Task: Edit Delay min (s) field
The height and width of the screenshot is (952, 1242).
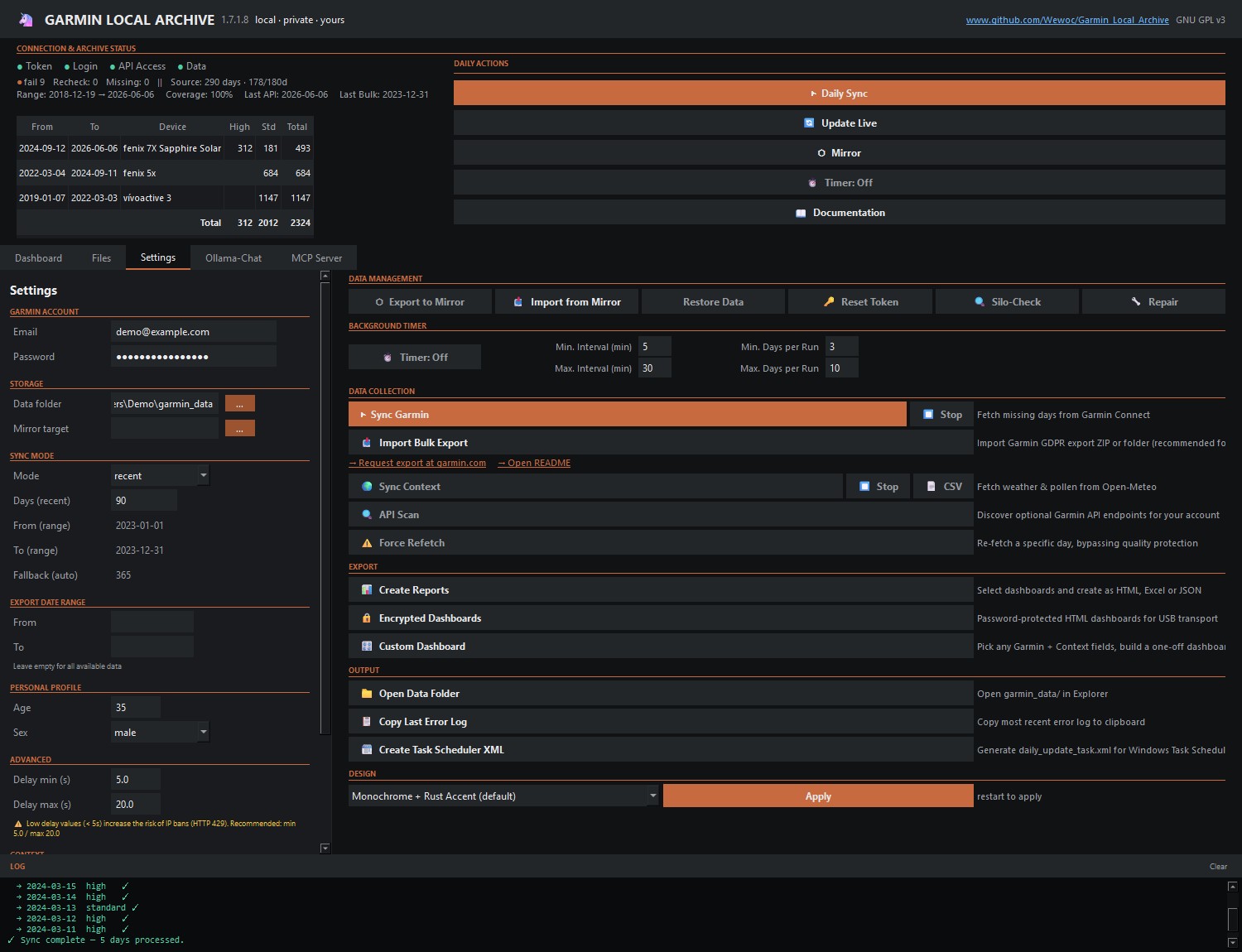Action: [135, 779]
